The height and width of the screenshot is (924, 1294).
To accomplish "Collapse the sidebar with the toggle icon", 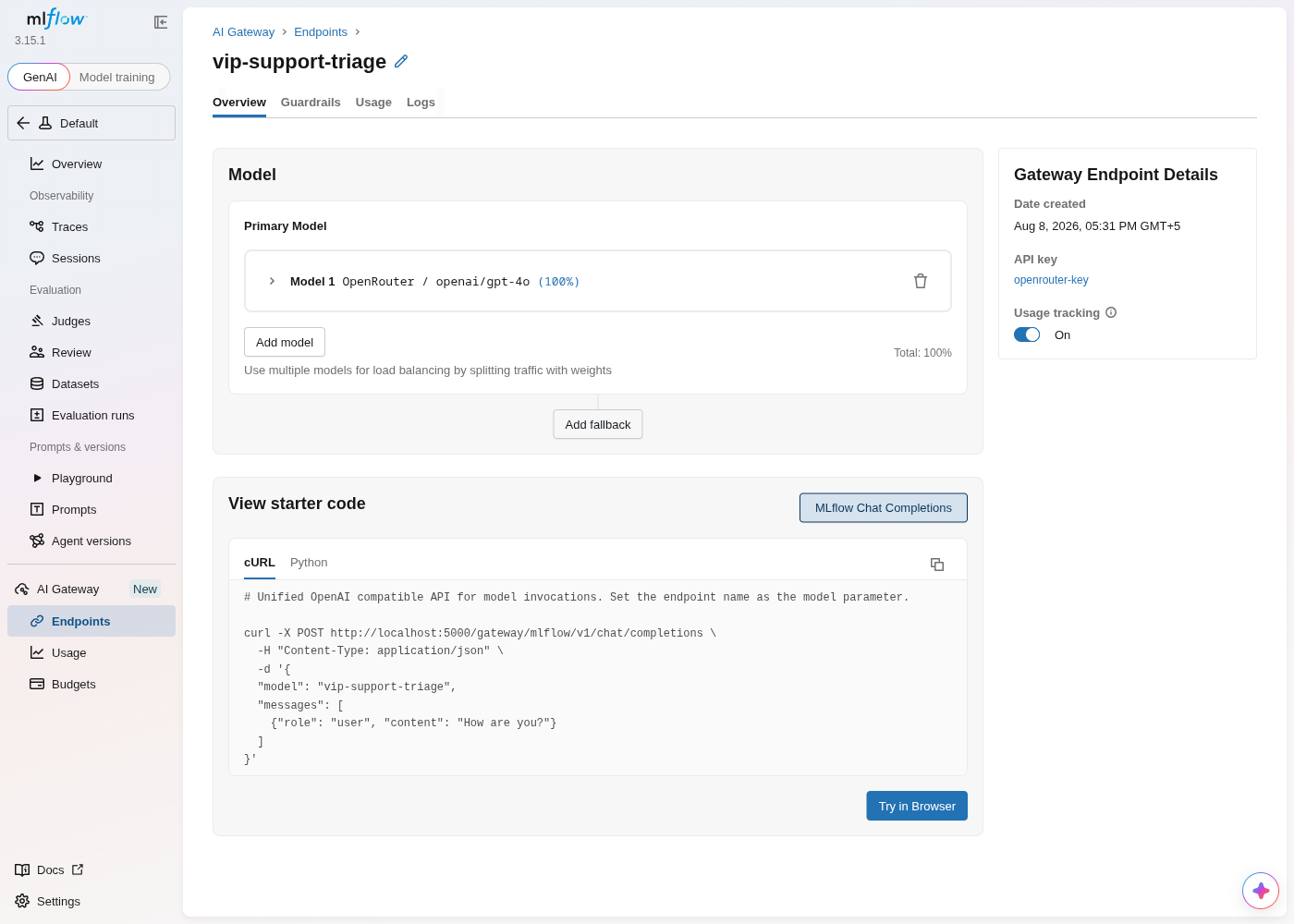I will point(161,22).
